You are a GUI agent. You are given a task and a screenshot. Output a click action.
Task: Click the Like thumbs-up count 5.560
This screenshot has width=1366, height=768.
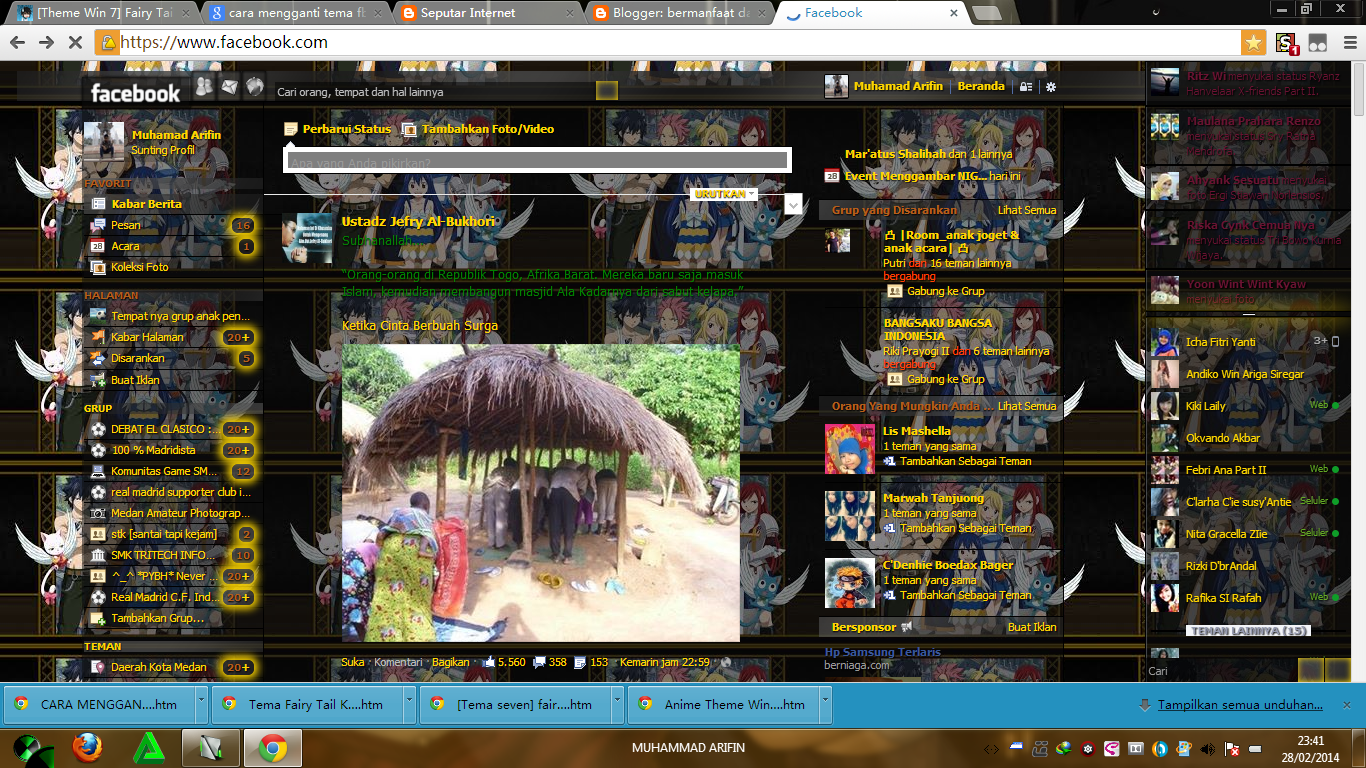click(x=504, y=662)
